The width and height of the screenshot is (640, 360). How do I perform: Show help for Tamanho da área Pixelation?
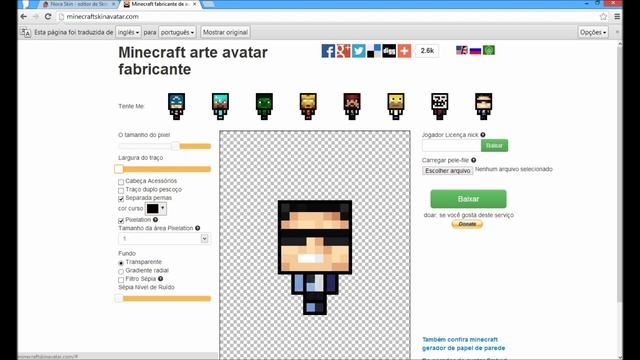coord(198,228)
